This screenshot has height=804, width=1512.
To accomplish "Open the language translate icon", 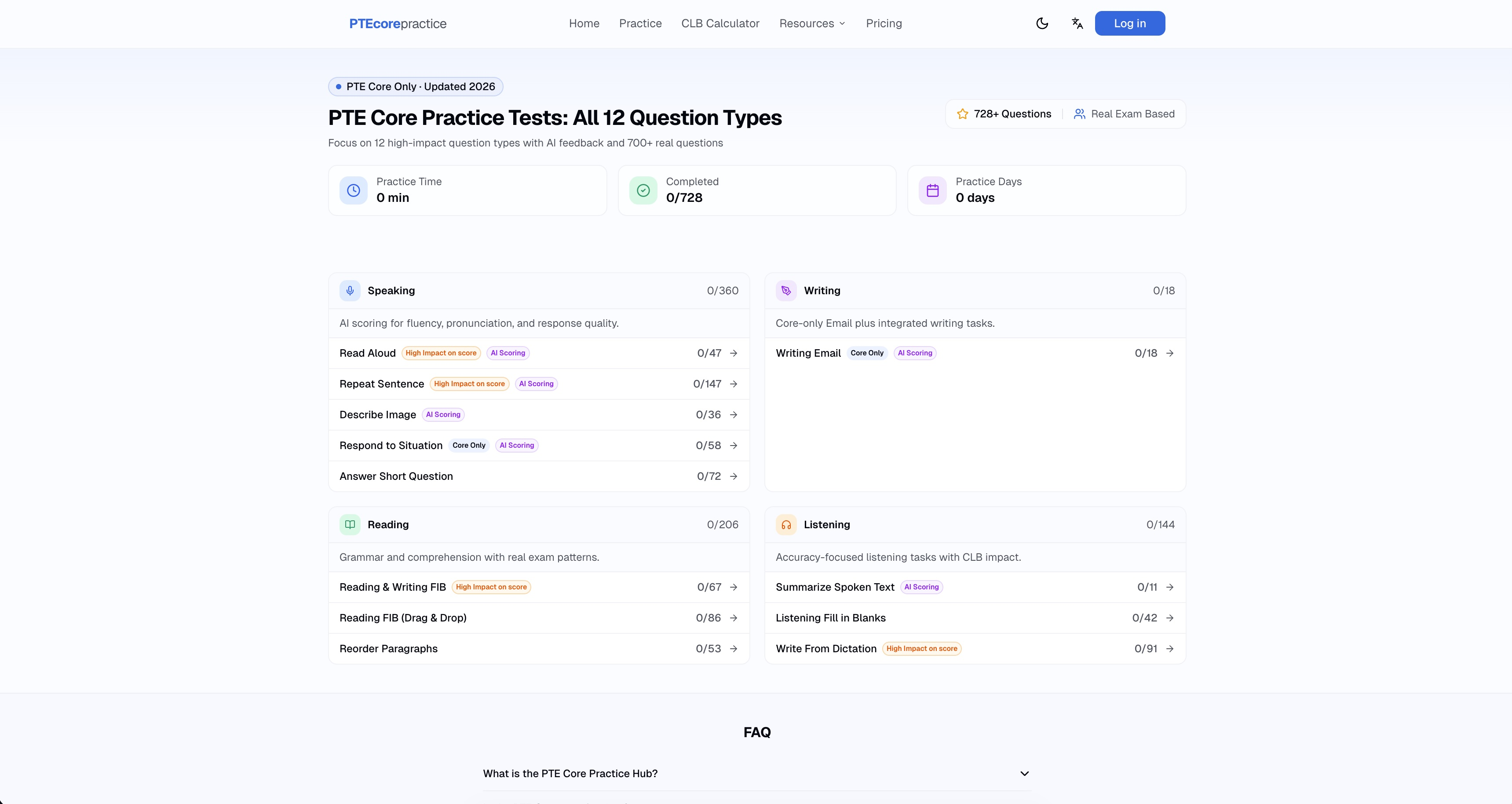I will click(x=1077, y=23).
